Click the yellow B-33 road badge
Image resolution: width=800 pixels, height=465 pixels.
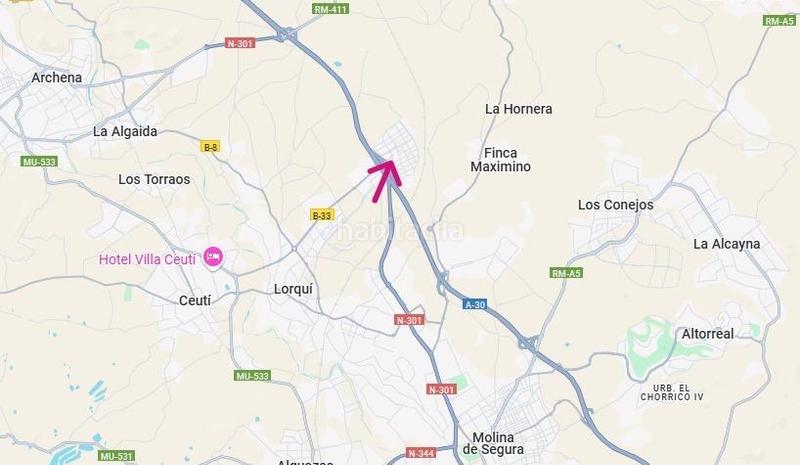tap(321, 215)
